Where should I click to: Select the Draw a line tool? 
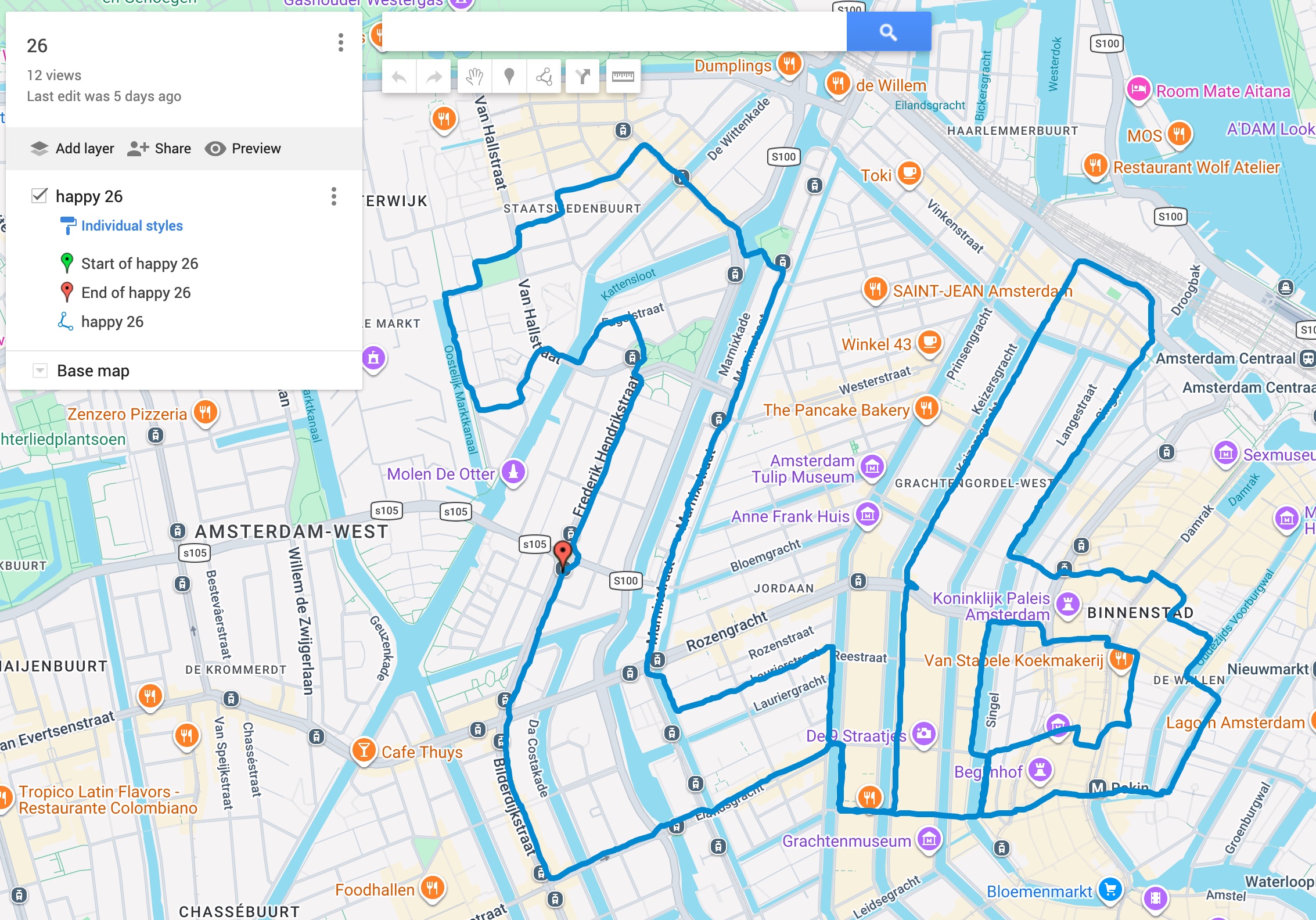pyautogui.click(x=544, y=76)
